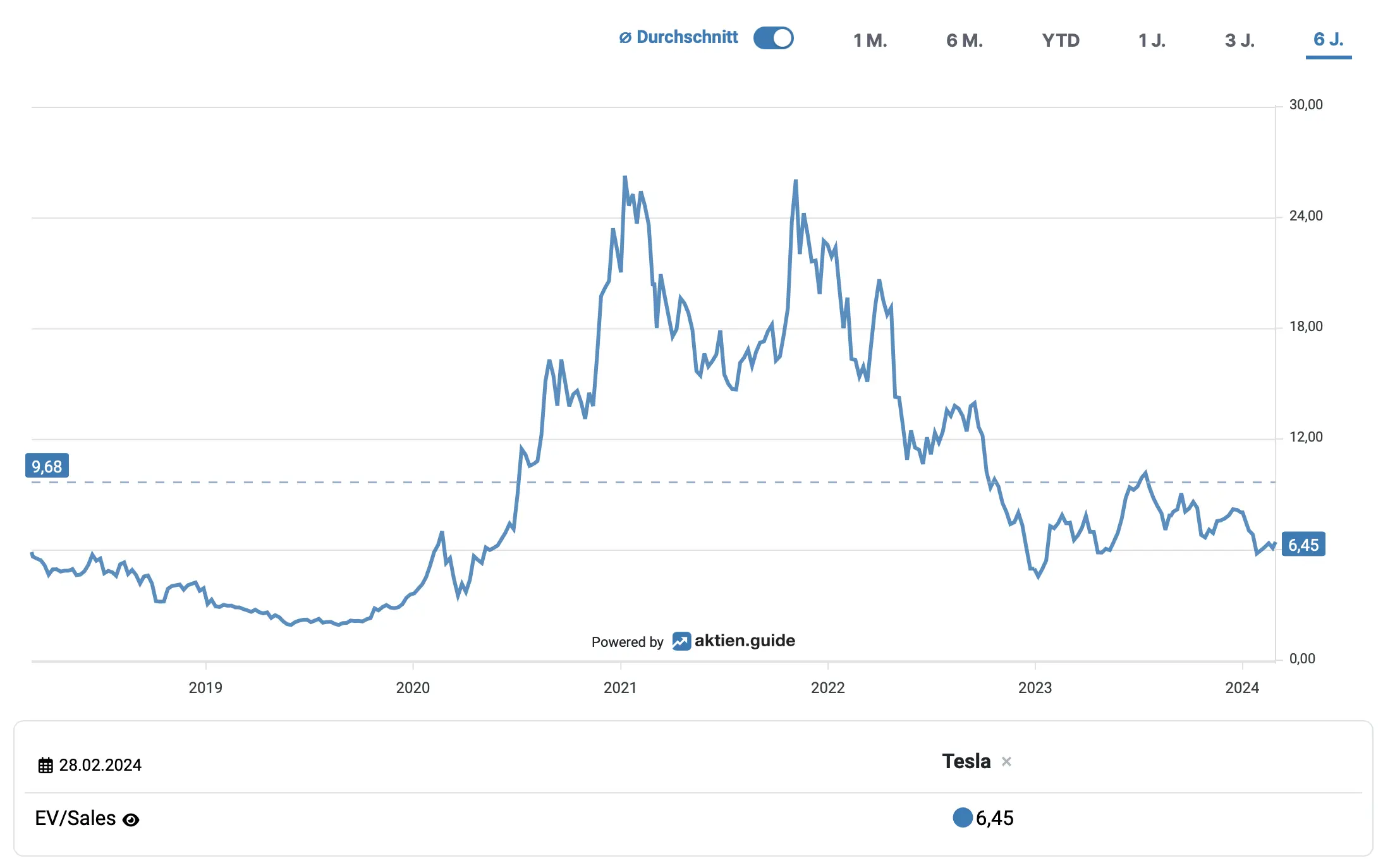Switch to YTD time range
Screen dimensions: 1383x868
1061,40
